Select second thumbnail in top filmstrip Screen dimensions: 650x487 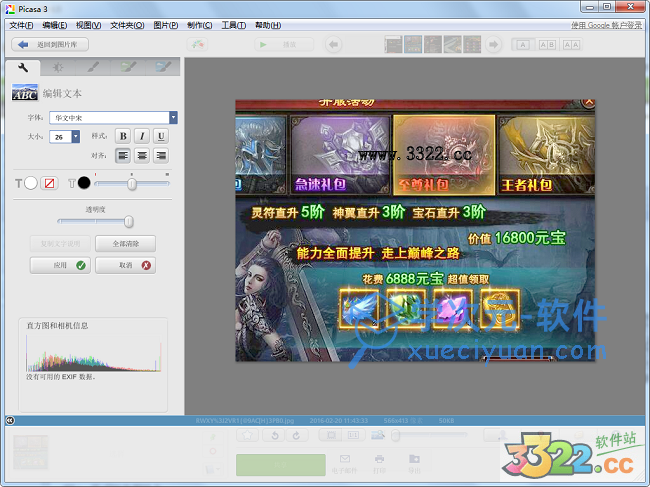click(413, 44)
